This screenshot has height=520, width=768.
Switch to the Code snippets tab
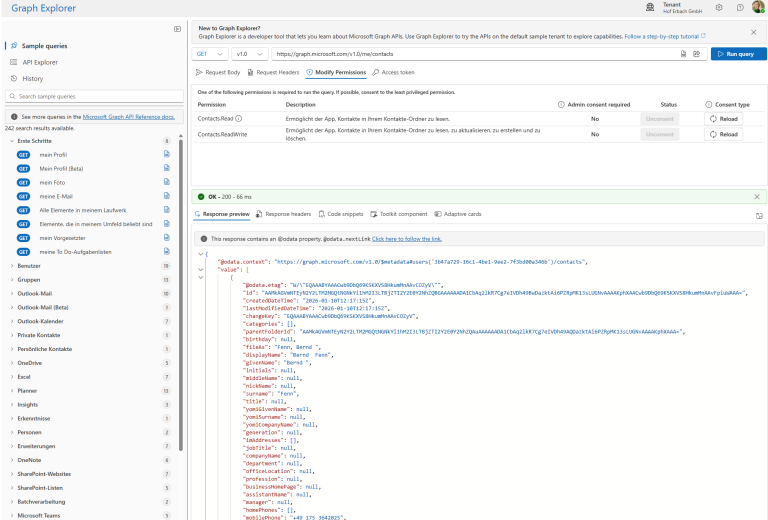(x=341, y=214)
